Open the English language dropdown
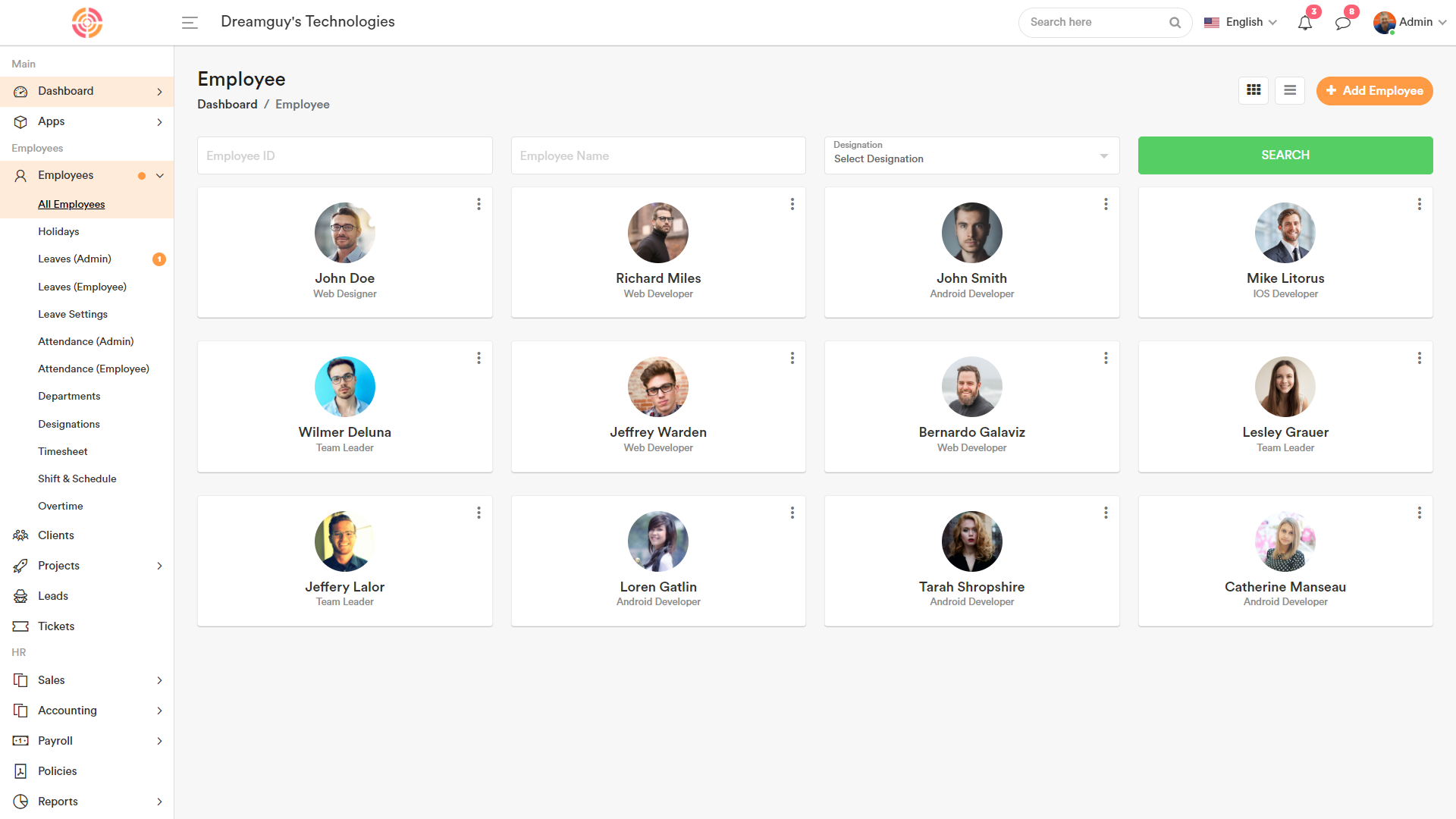The width and height of the screenshot is (1456, 819). tap(1241, 22)
